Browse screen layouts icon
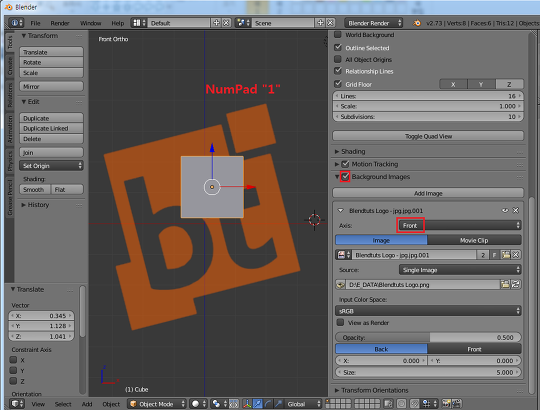The width and height of the screenshot is (540, 410). pos(139,23)
